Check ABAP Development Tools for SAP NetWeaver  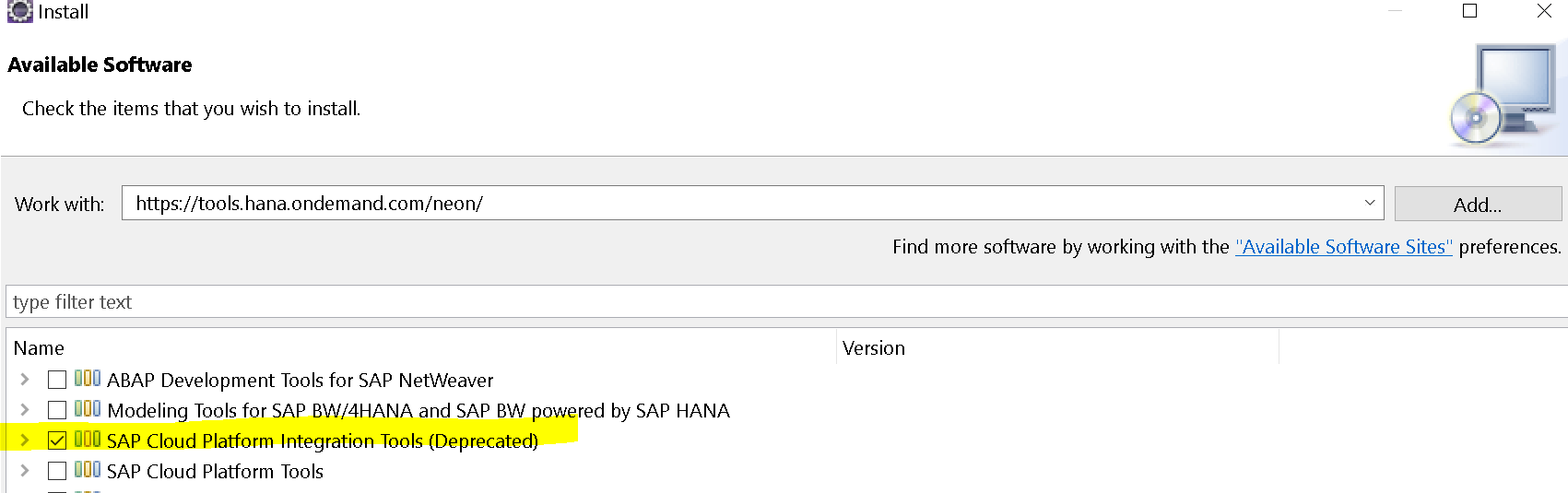pos(57,380)
